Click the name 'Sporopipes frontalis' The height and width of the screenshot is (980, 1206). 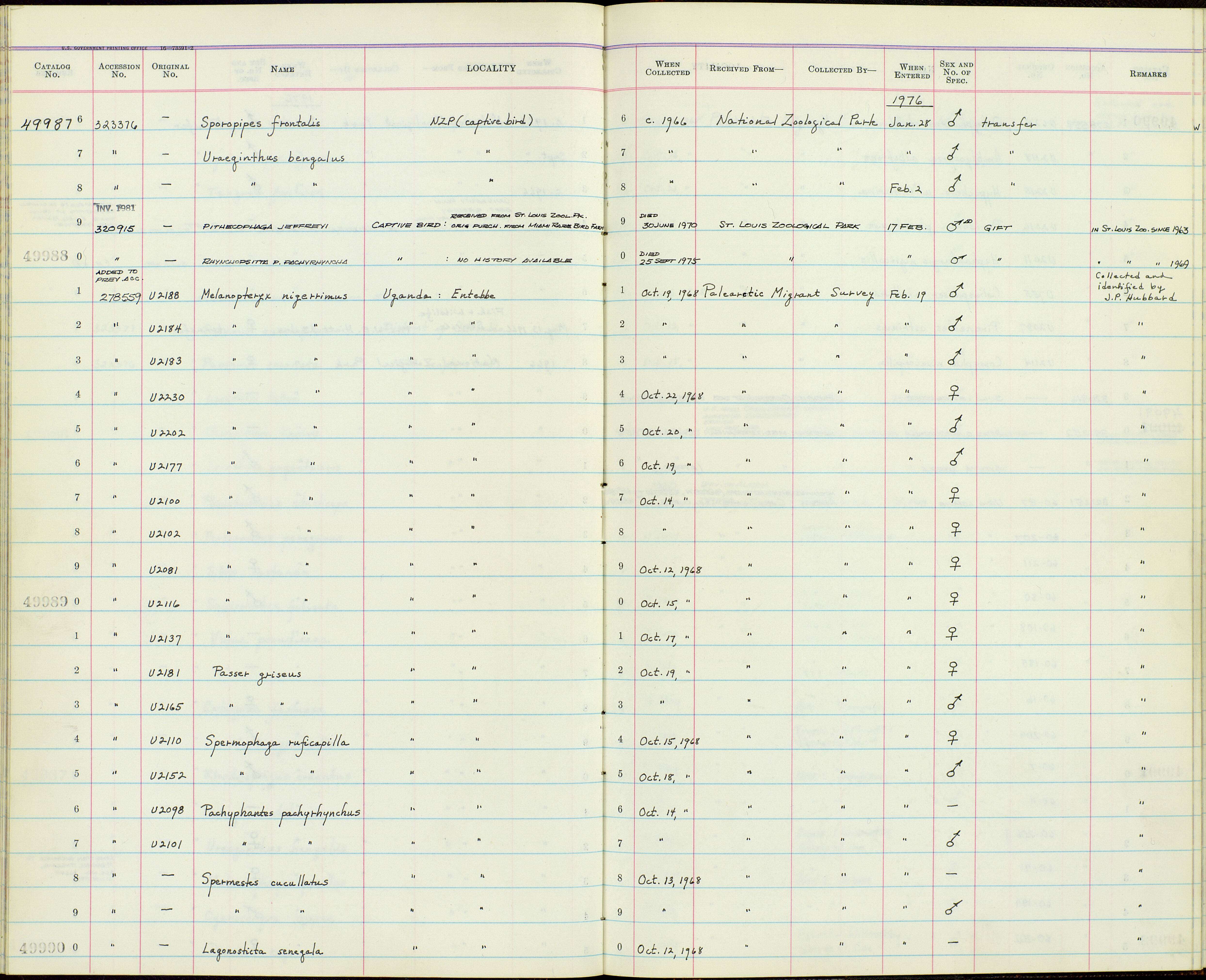pos(261,124)
